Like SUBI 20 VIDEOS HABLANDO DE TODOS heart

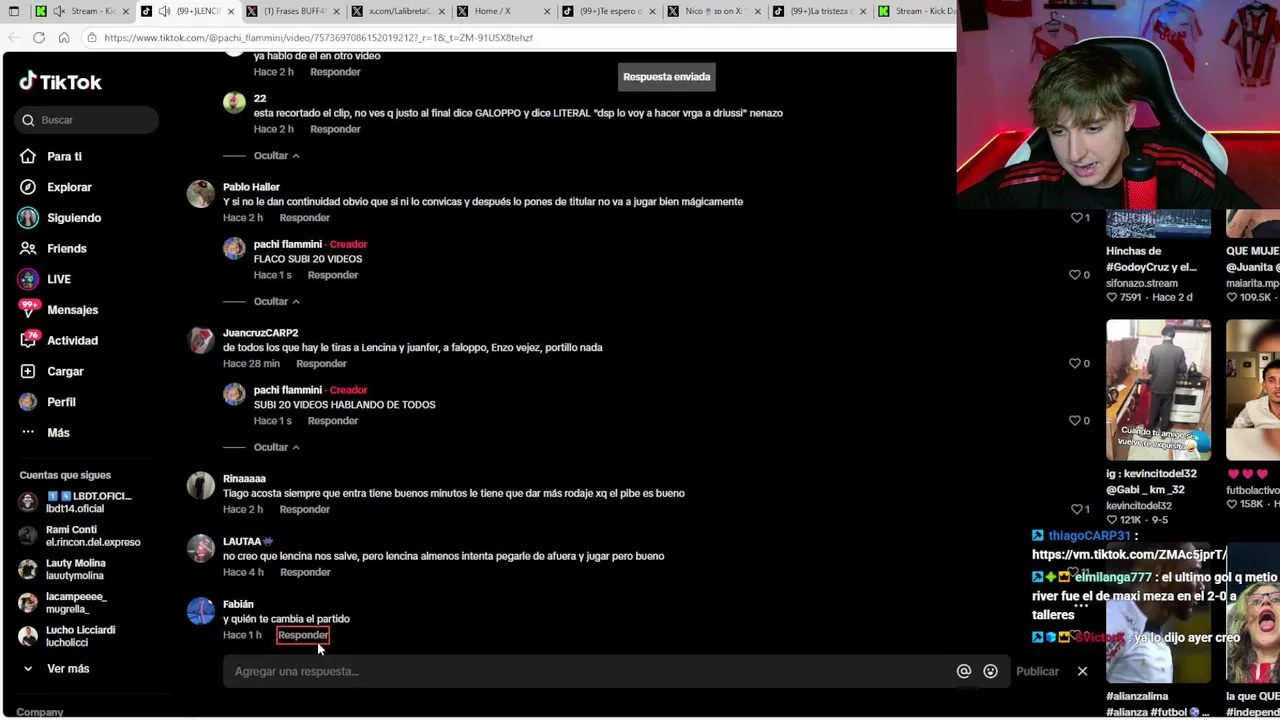[x=1076, y=421]
